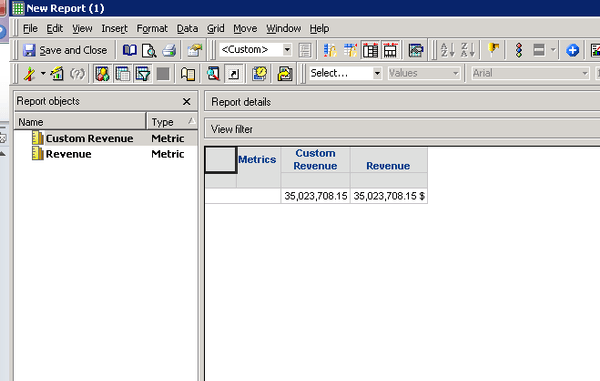Click the printer icon
The width and height of the screenshot is (600, 381).
point(169,50)
